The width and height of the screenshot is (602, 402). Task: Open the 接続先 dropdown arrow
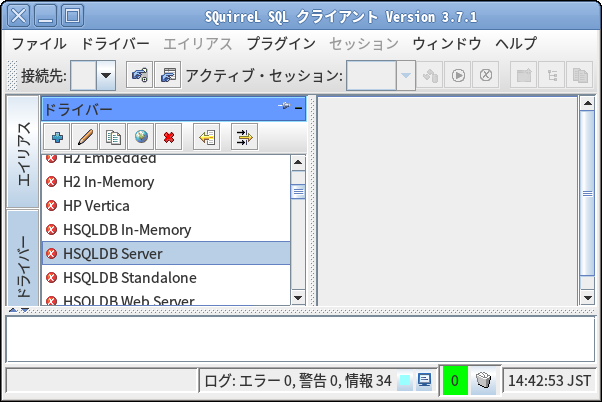pos(106,75)
